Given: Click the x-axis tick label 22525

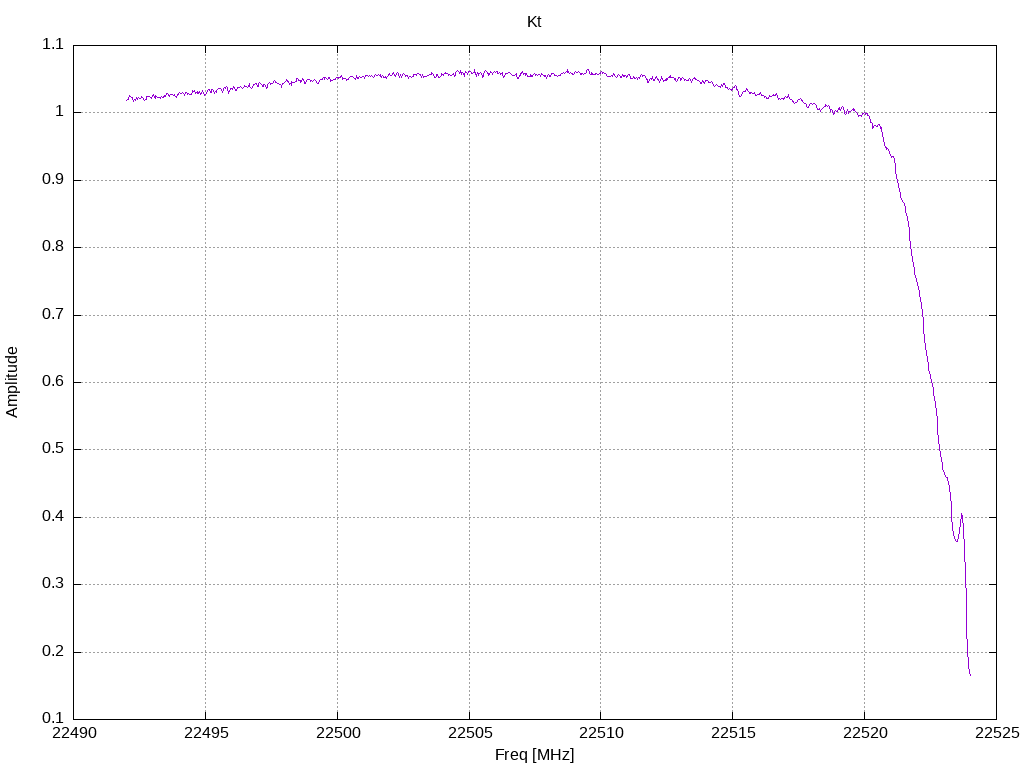Looking at the screenshot, I should point(997,733).
